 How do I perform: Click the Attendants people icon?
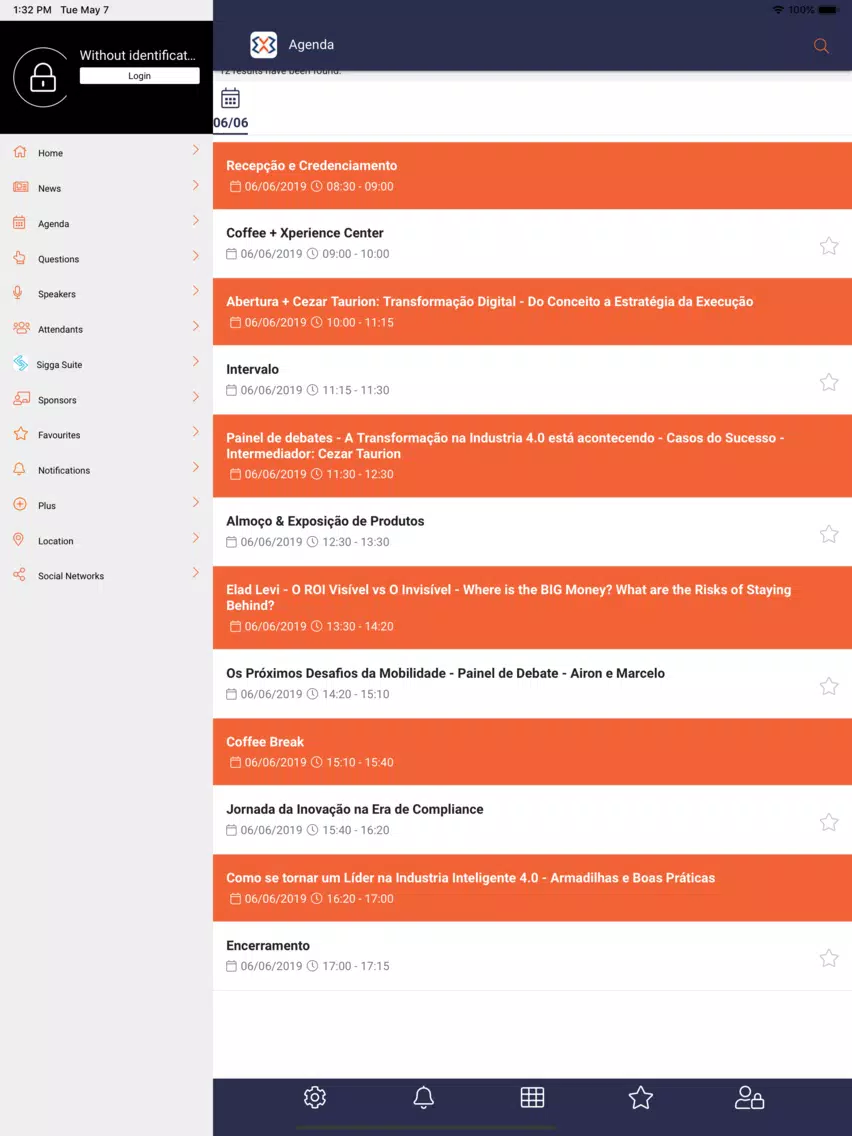[x=21, y=328]
